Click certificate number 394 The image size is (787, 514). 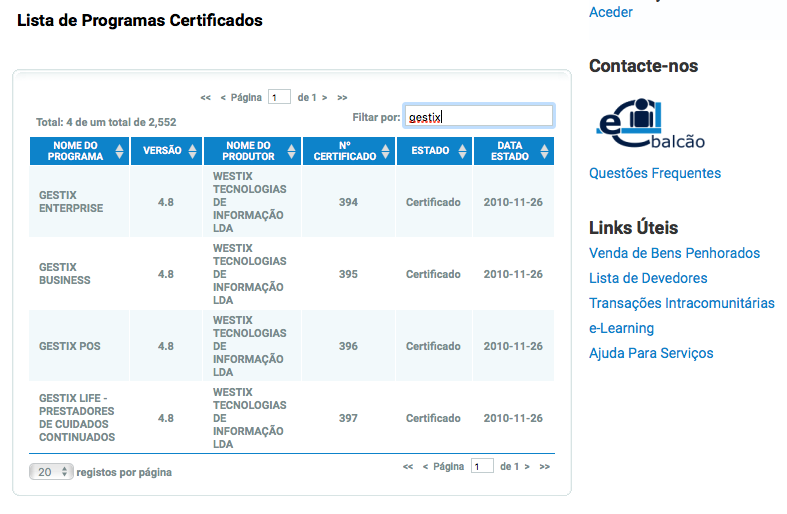click(348, 202)
